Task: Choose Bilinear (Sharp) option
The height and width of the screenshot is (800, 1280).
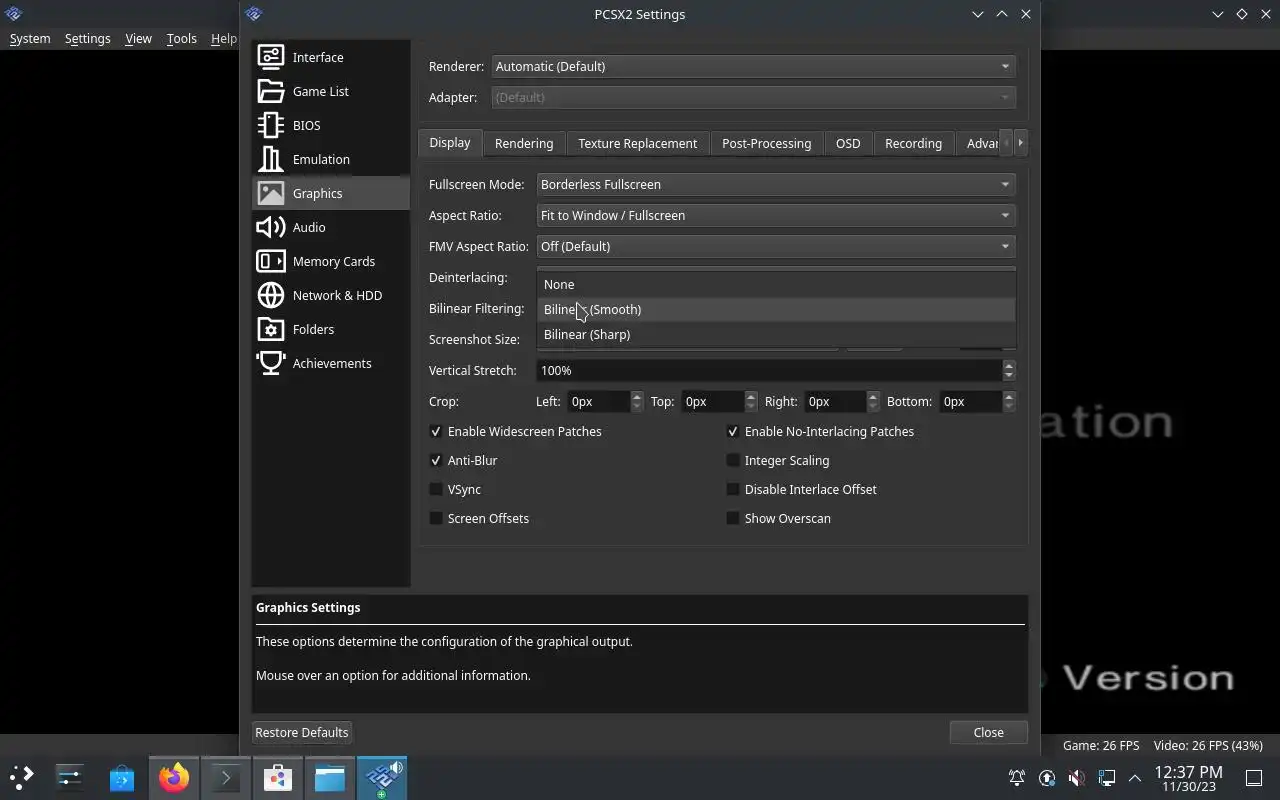Action: (776, 334)
